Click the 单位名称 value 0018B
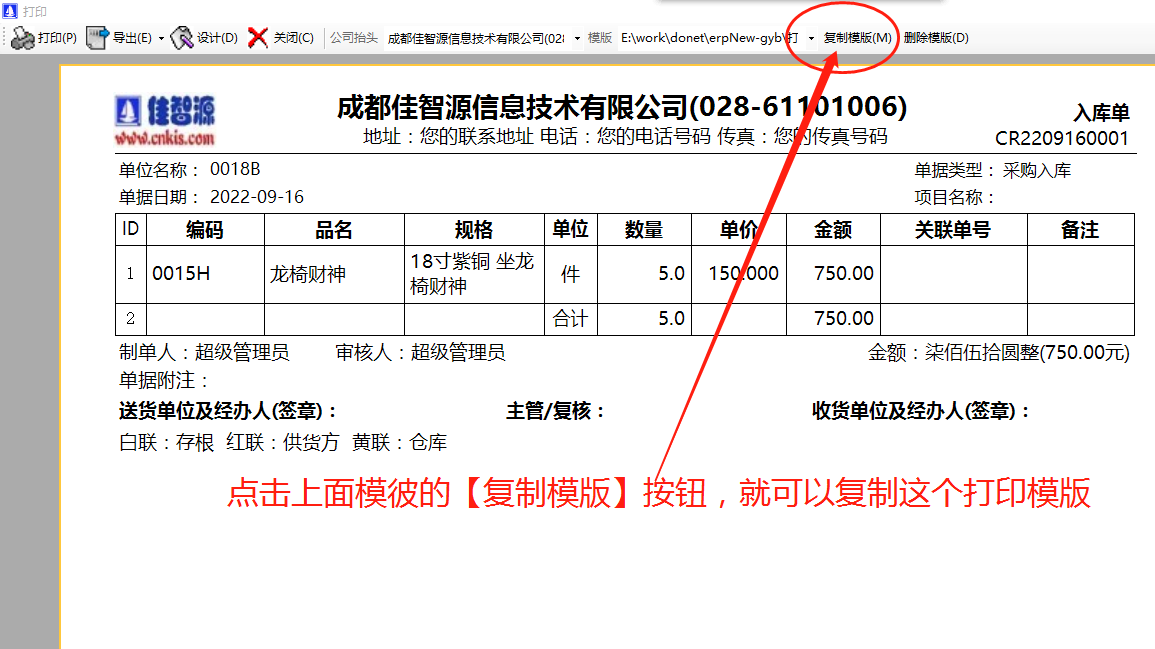This screenshot has height=649, width=1155. pos(235,169)
